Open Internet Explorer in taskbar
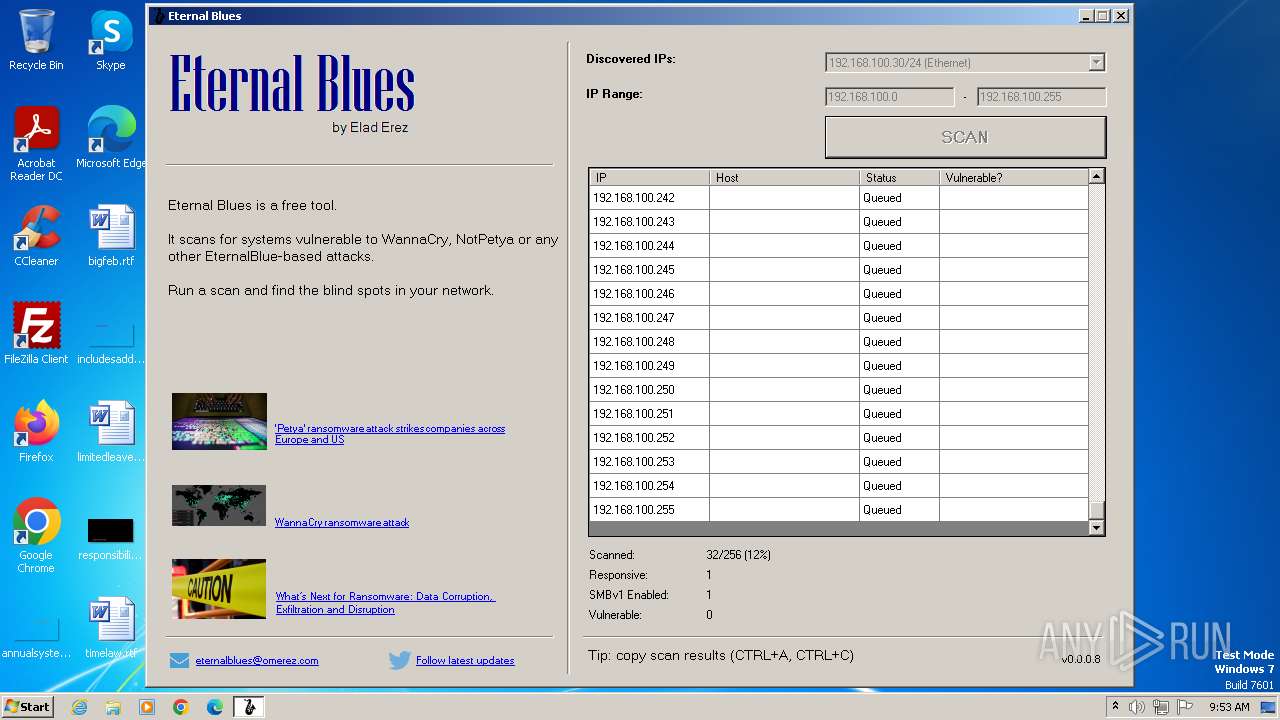The image size is (1280, 720). point(79,707)
